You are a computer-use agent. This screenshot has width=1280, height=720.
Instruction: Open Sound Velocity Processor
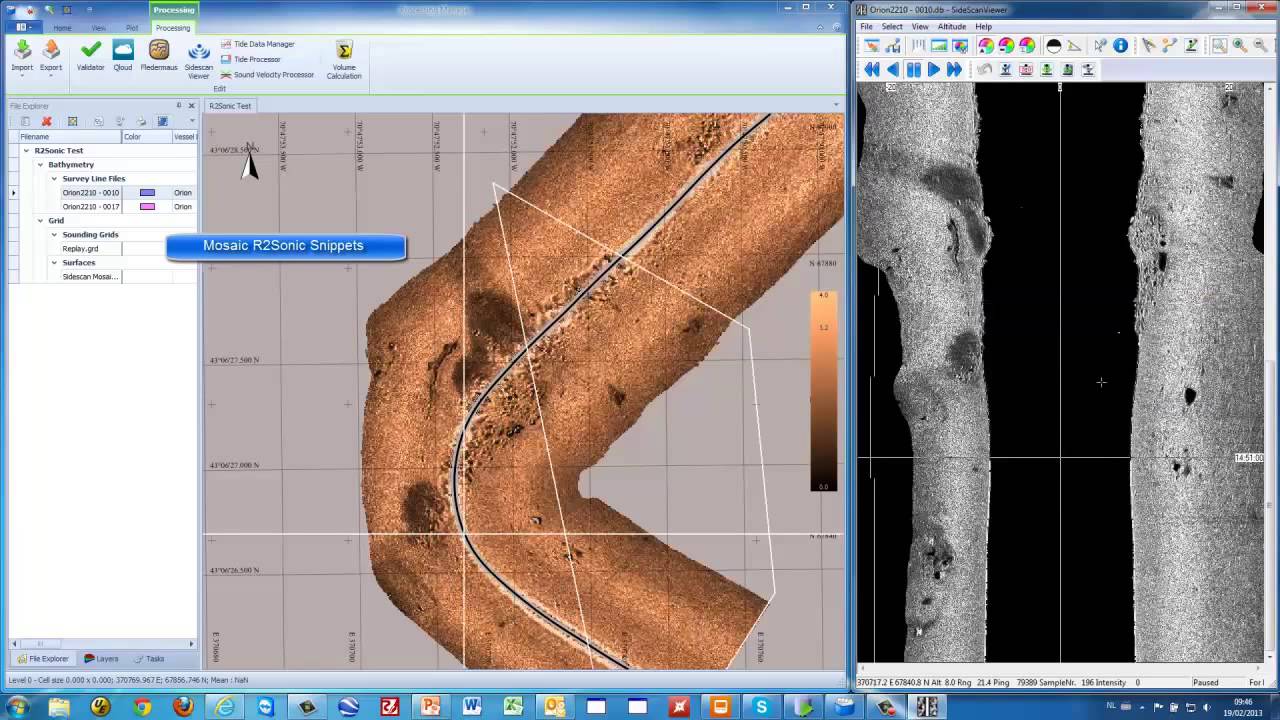267,74
